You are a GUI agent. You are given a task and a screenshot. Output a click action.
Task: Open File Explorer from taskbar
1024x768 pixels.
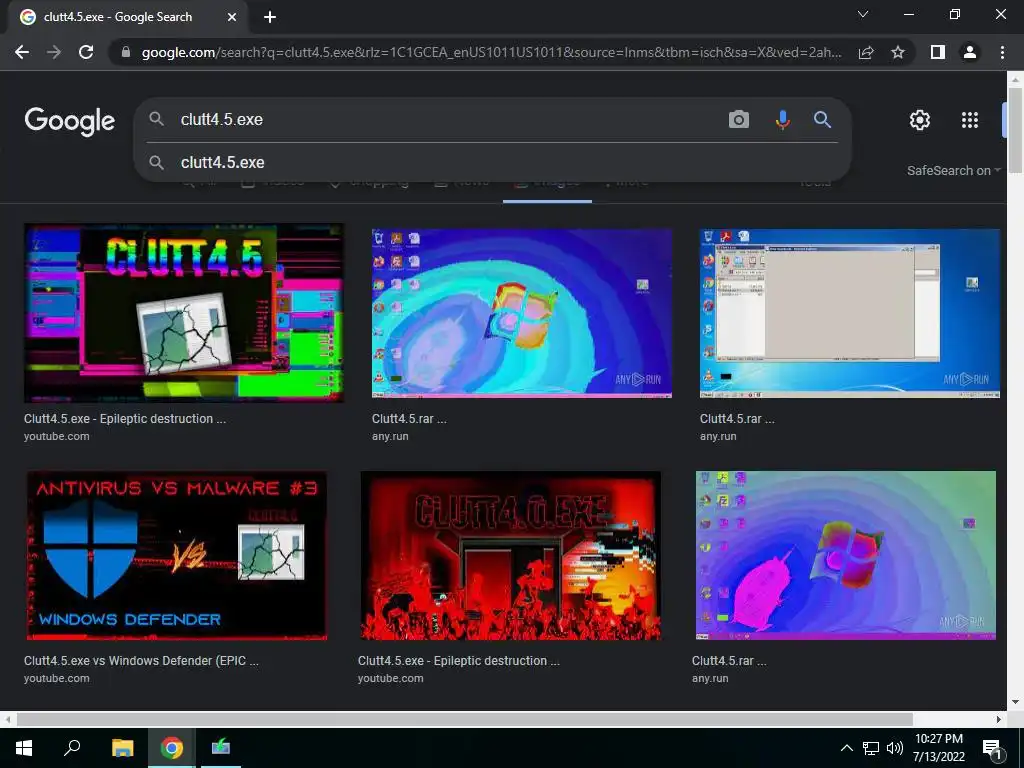122,748
